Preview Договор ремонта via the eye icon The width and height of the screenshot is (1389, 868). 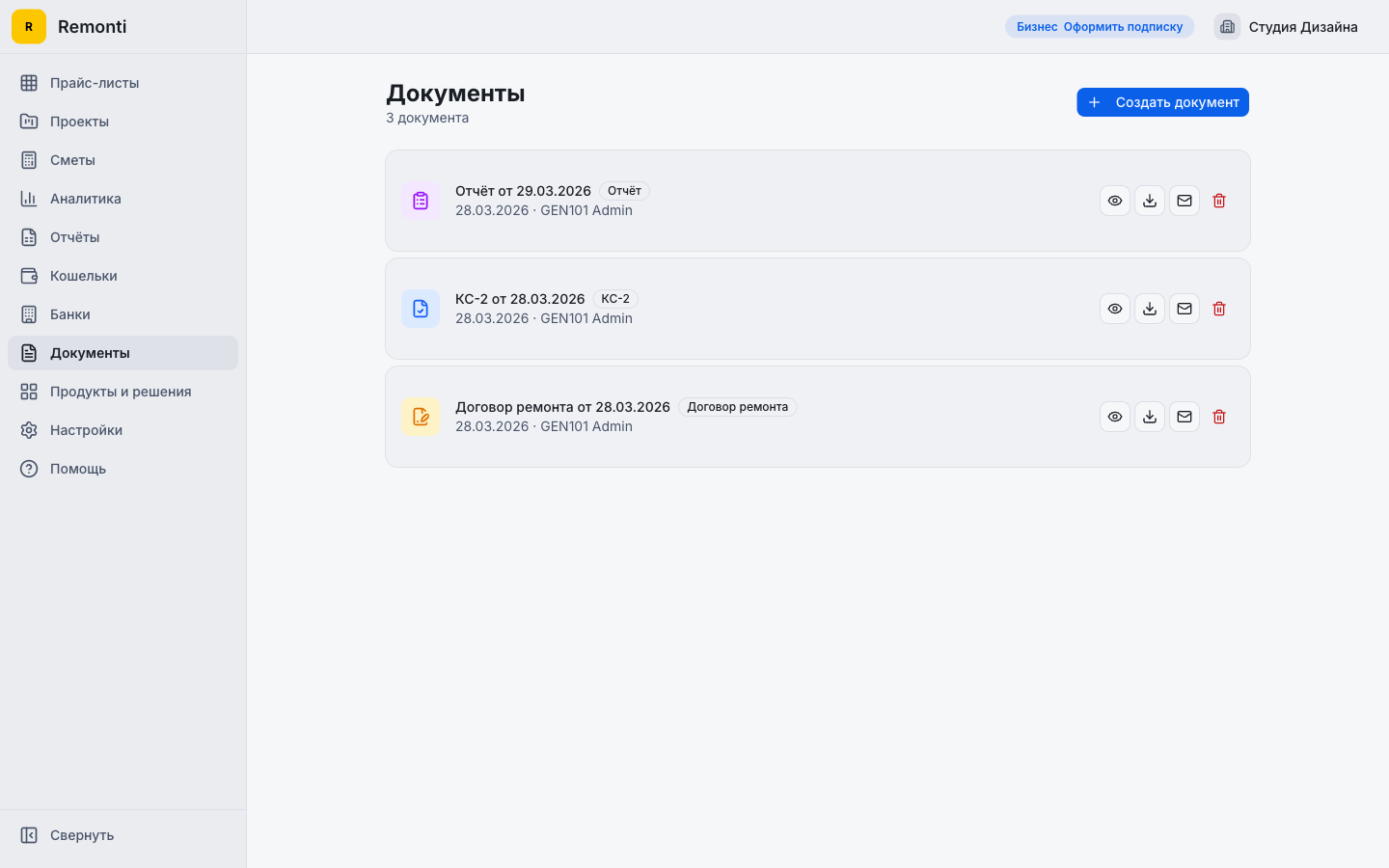pos(1114,417)
